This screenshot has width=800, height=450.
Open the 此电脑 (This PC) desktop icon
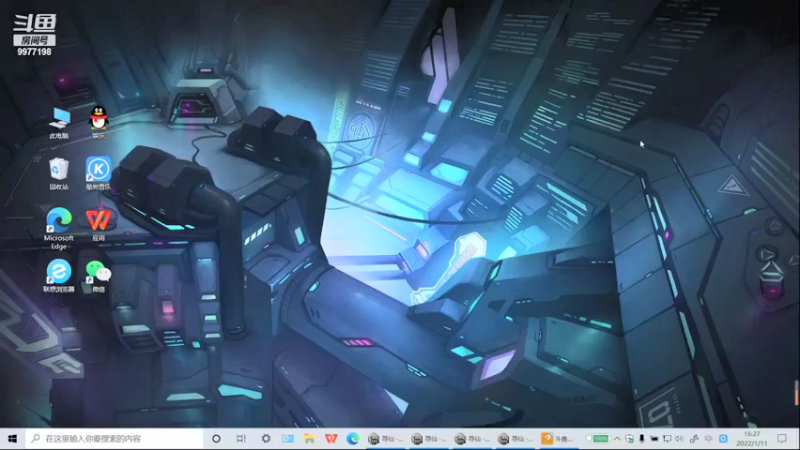[59, 122]
